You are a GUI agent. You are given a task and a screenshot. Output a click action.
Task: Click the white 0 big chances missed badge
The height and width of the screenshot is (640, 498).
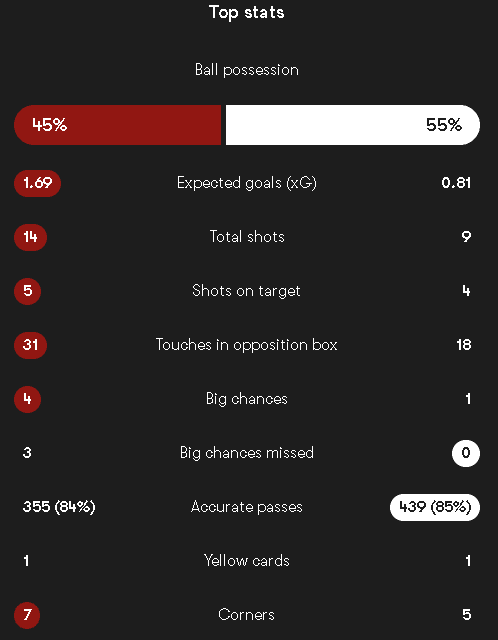coord(466,453)
